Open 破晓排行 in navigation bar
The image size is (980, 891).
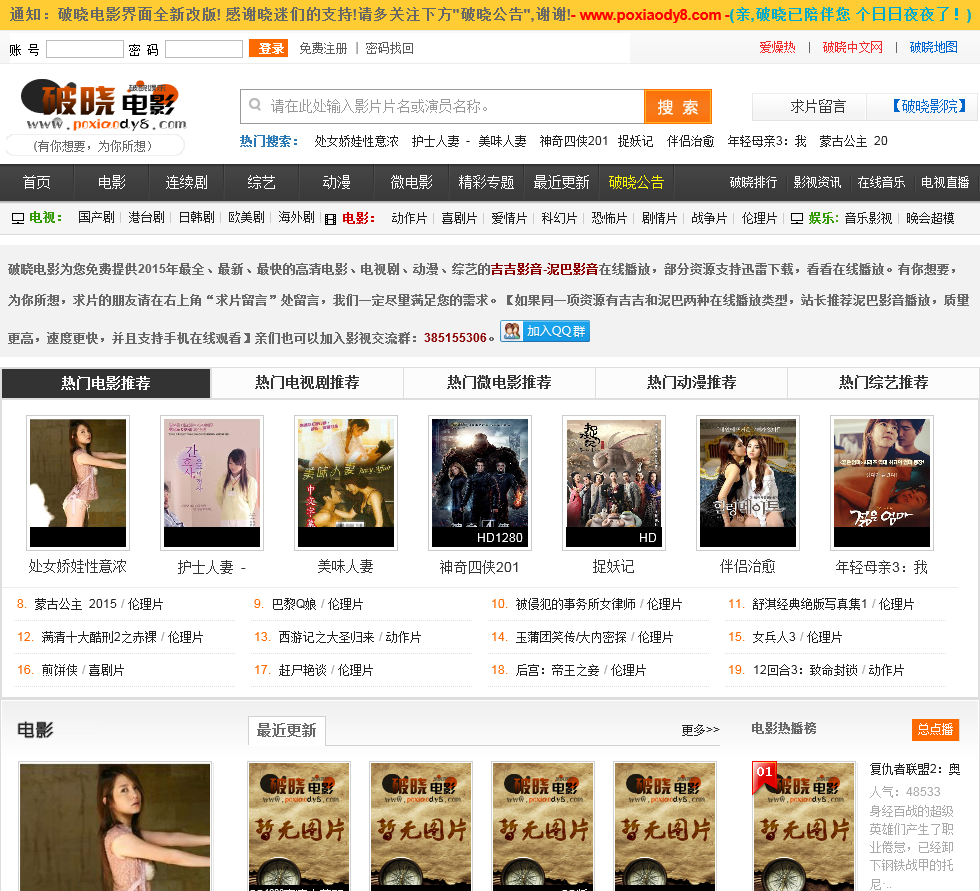point(753,182)
